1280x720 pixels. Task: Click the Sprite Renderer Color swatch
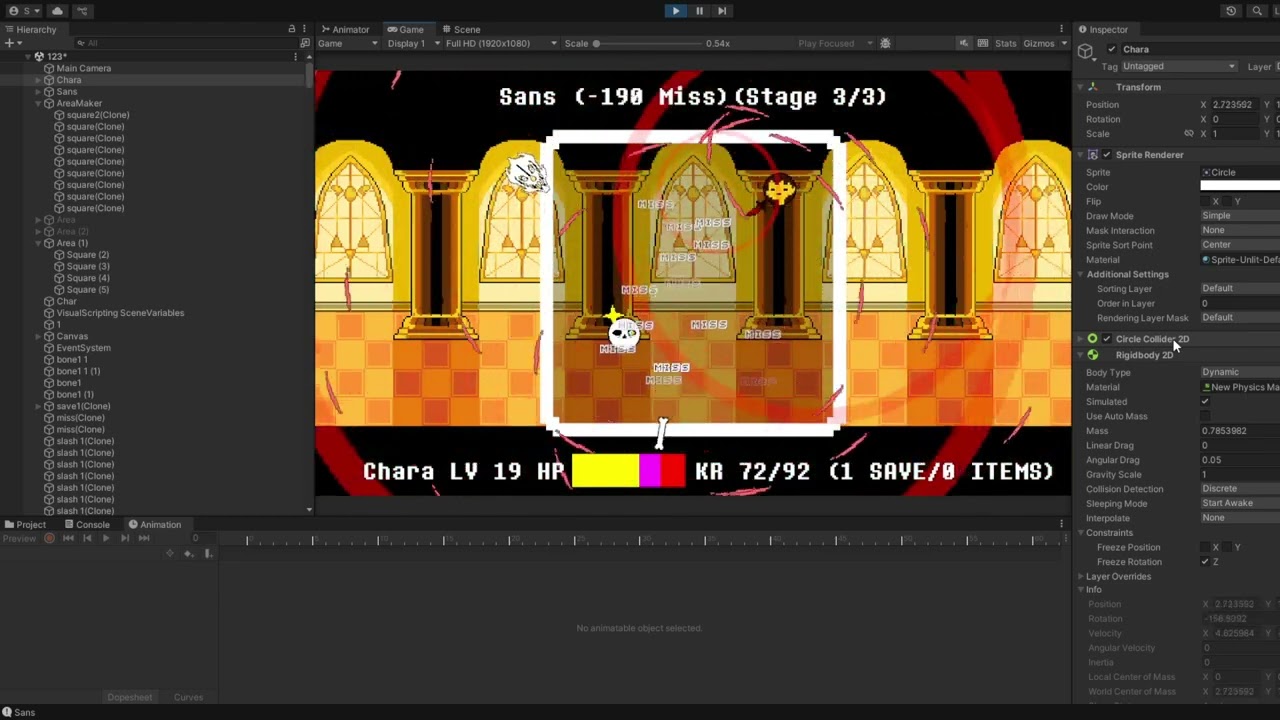tap(1240, 186)
